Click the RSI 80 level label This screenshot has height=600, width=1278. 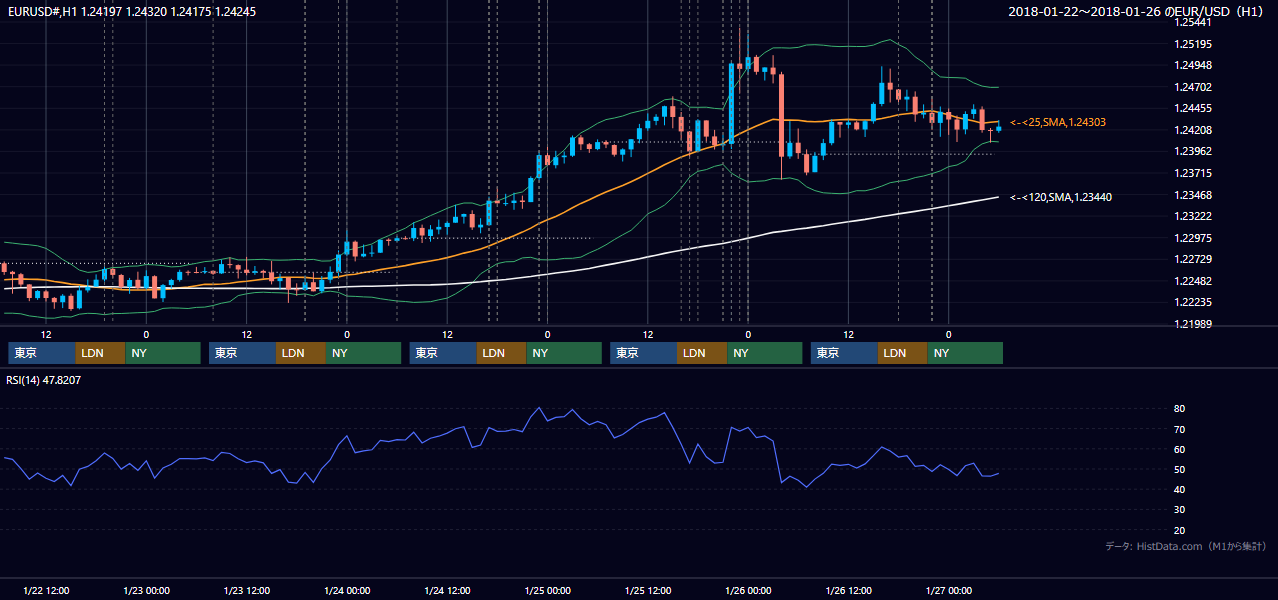[x=1180, y=409]
